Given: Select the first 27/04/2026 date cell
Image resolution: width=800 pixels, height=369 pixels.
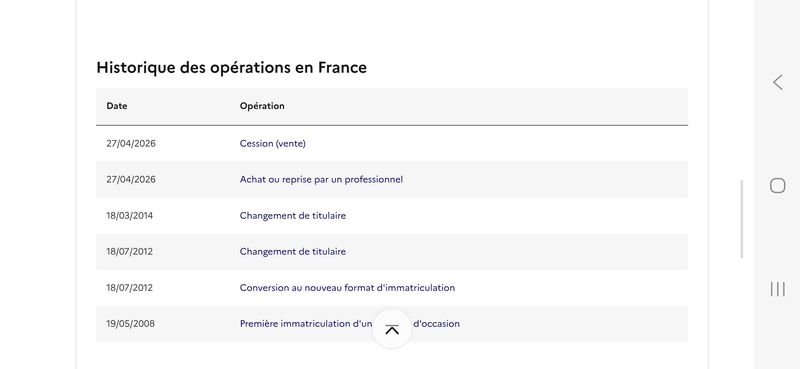Looking at the screenshot, I should tap(131, 143).
